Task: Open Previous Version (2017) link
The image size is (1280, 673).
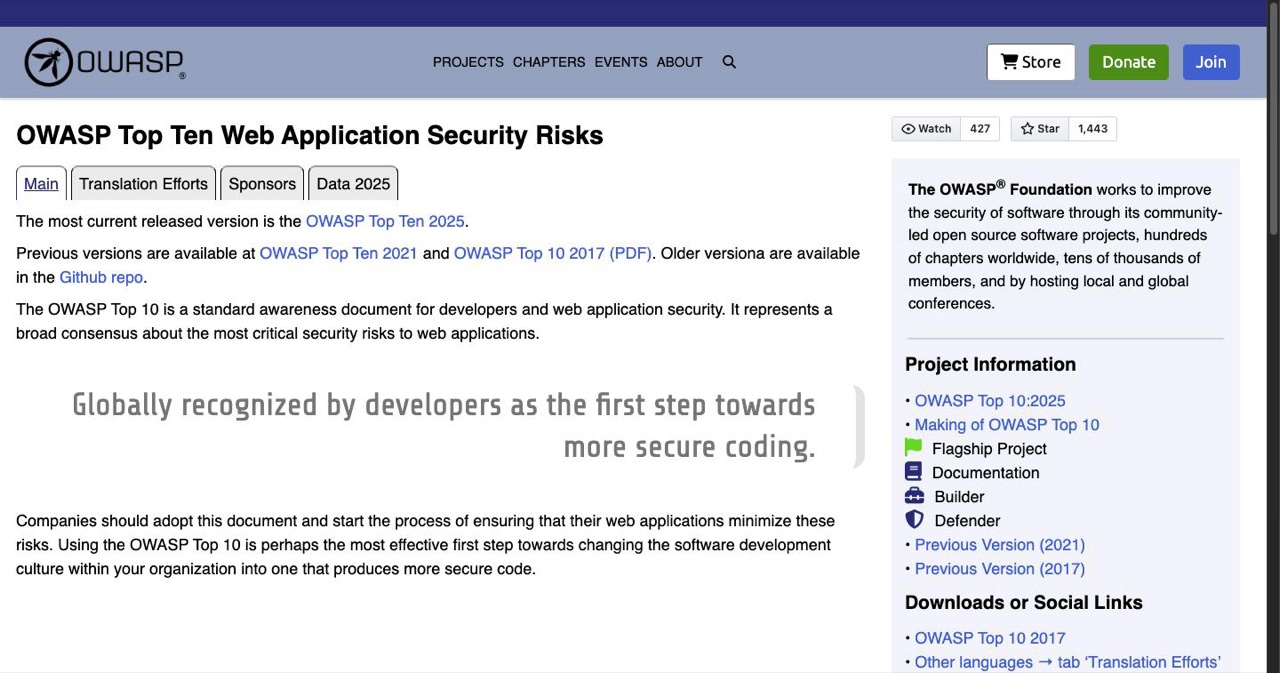Action: pos(1000,568)
